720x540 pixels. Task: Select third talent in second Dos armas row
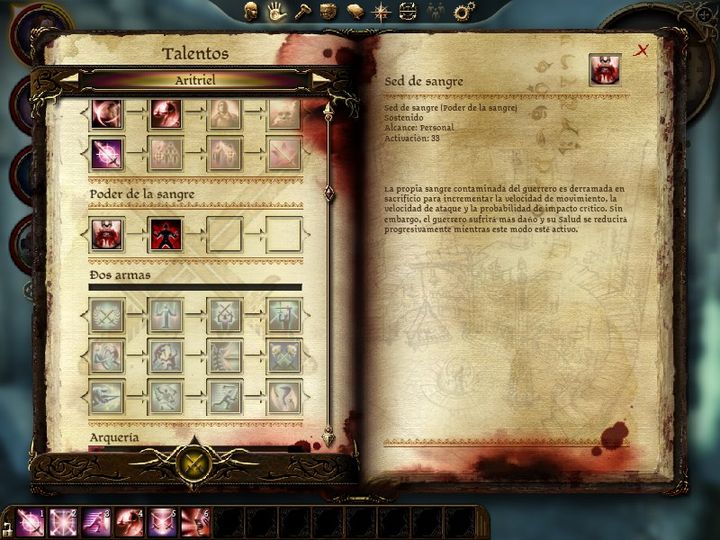click(225, 356)
